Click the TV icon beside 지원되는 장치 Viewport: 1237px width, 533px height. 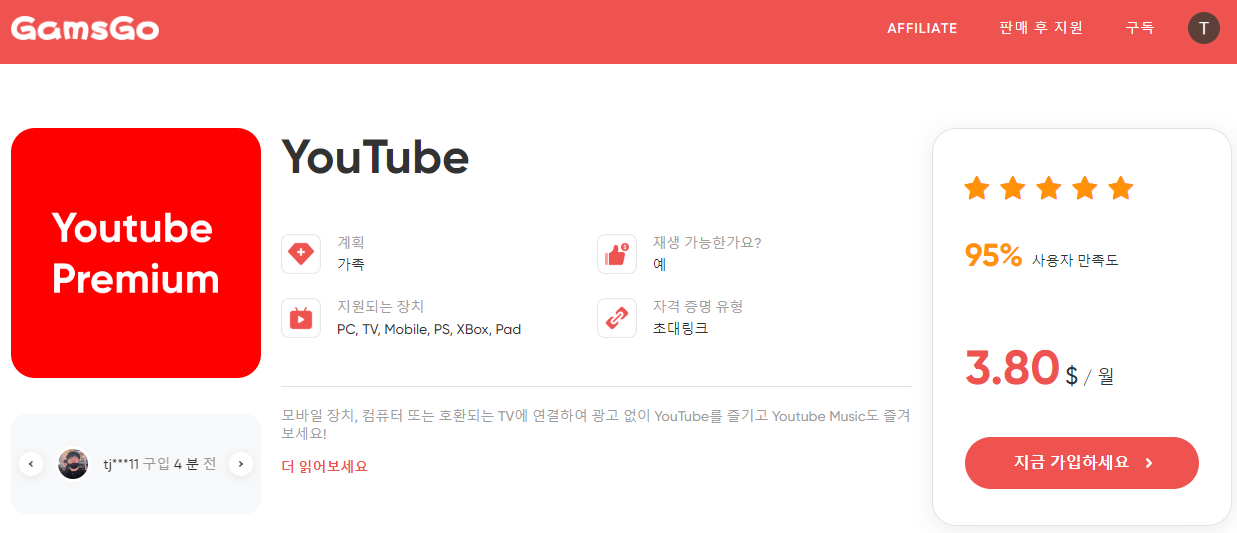pos(301,318)
